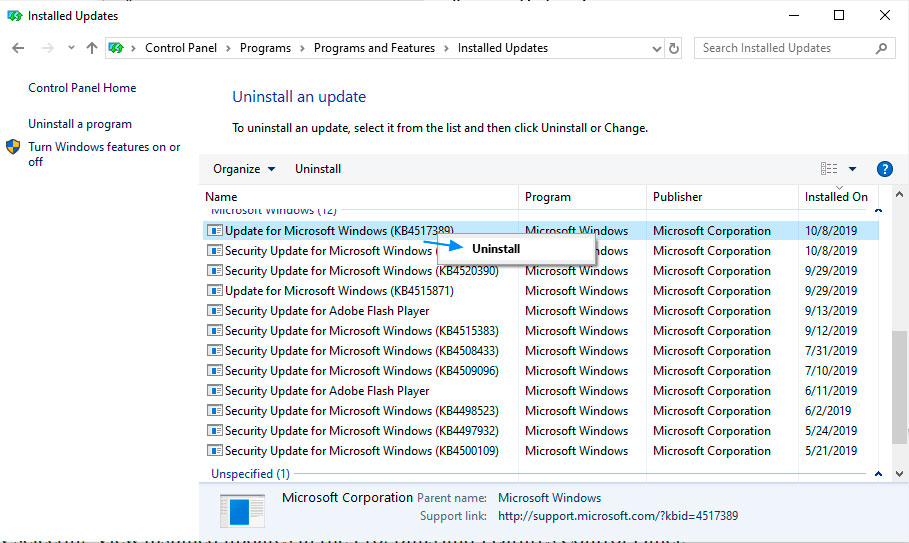Refresh the Installed Updates list
This screenshot has height=543, width=909.
click(x=674, y=49)
